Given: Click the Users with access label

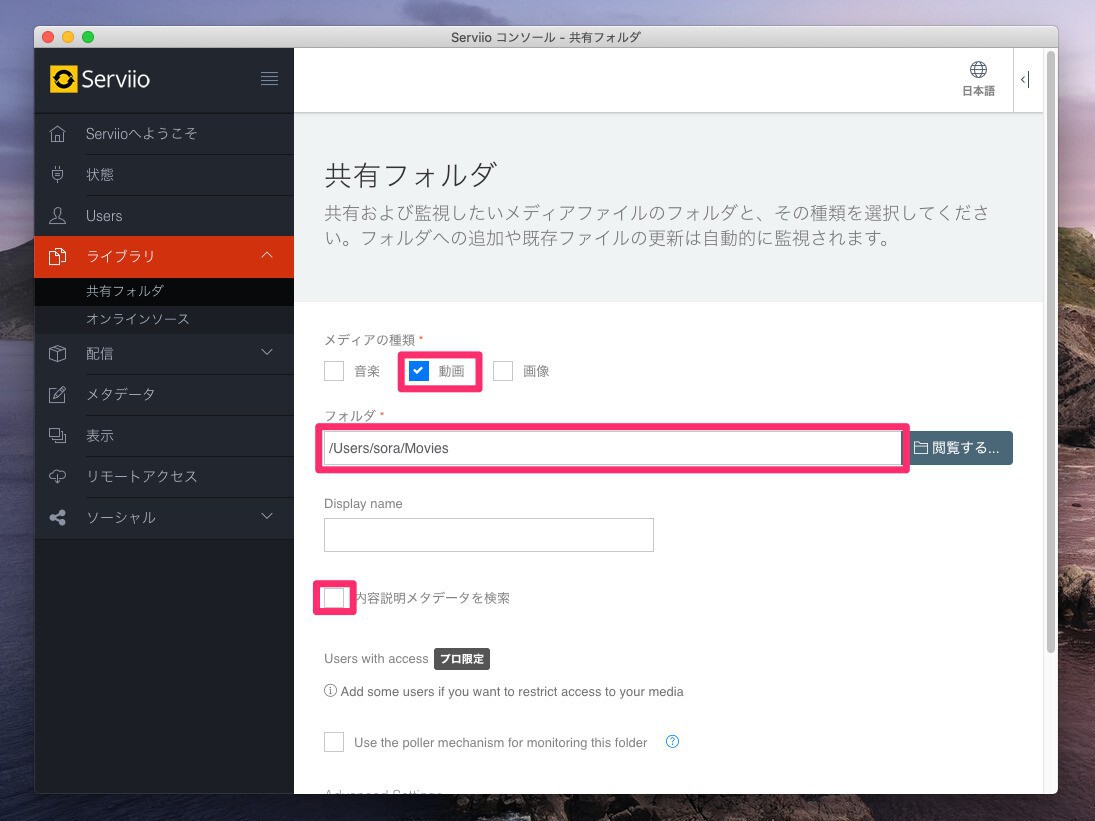Looking at the screenshot, I should click(376, 658).
